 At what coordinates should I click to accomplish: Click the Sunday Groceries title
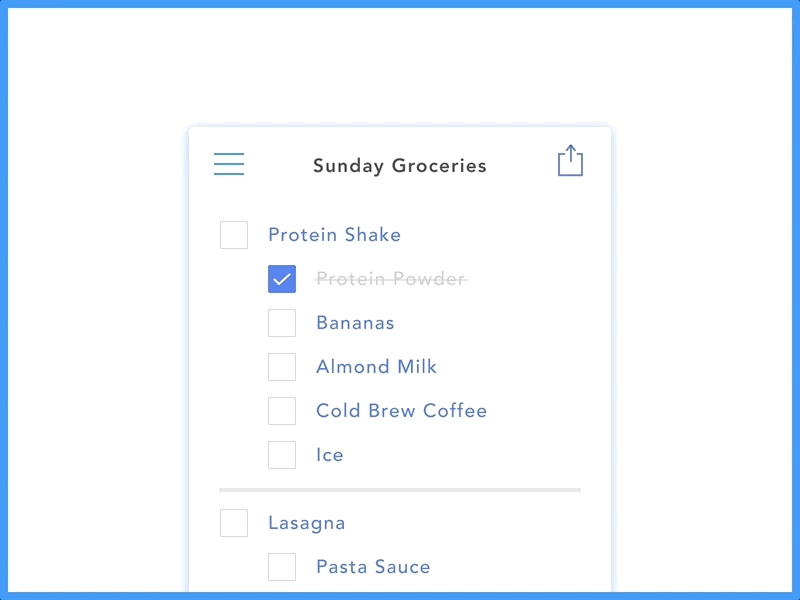point(398,166)
